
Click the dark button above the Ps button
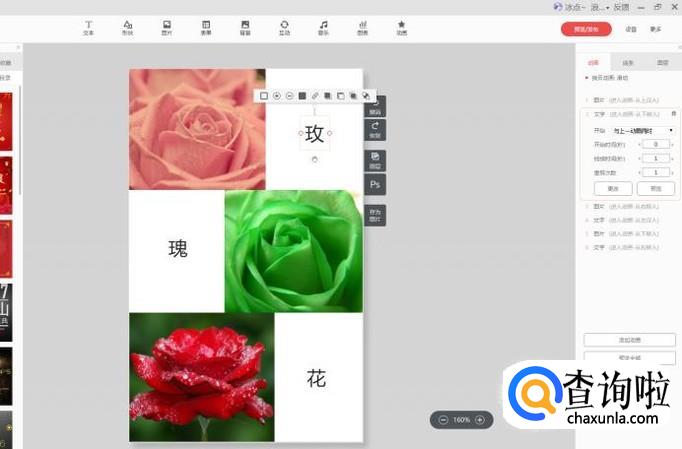[x=375, y=160]
